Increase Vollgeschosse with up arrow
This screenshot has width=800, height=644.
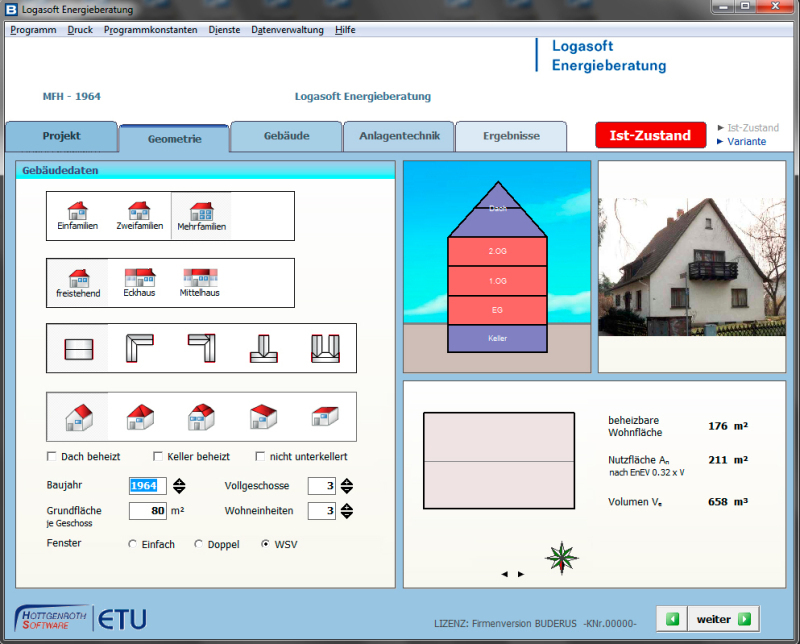347,482
